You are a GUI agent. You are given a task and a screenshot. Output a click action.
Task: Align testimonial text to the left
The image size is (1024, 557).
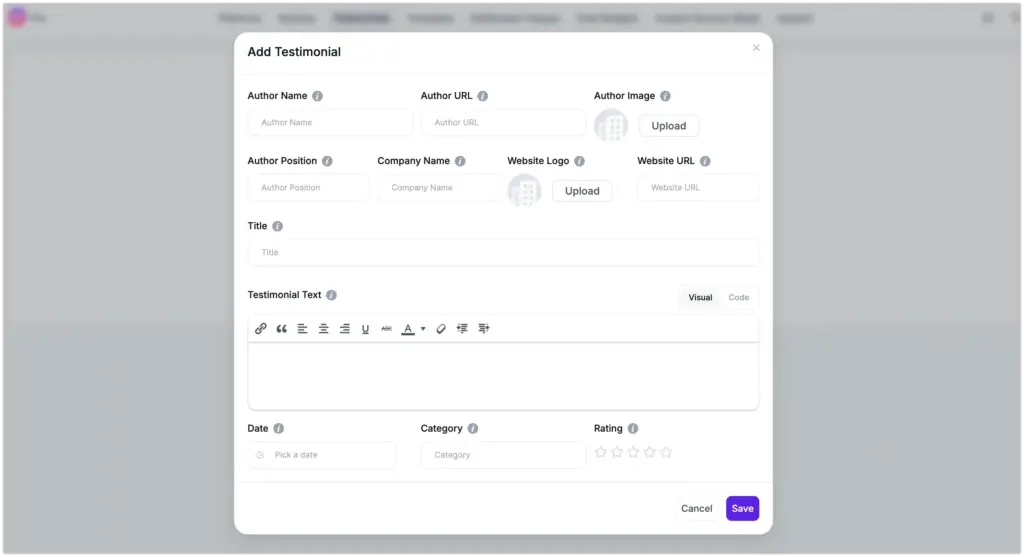point(302,328)
